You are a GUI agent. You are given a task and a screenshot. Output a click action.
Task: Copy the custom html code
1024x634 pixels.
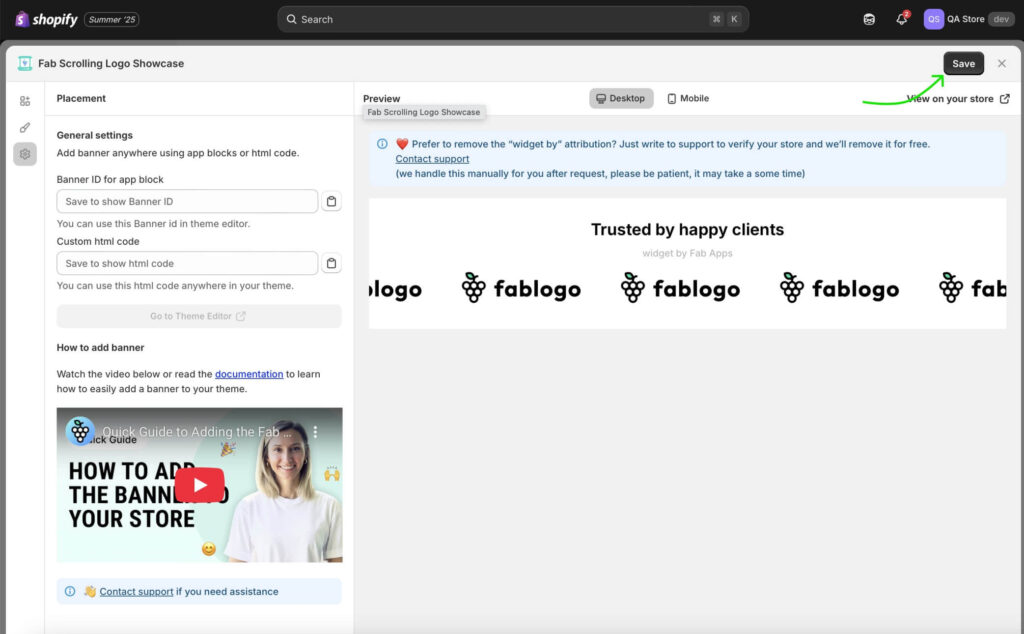coord(331,263)
